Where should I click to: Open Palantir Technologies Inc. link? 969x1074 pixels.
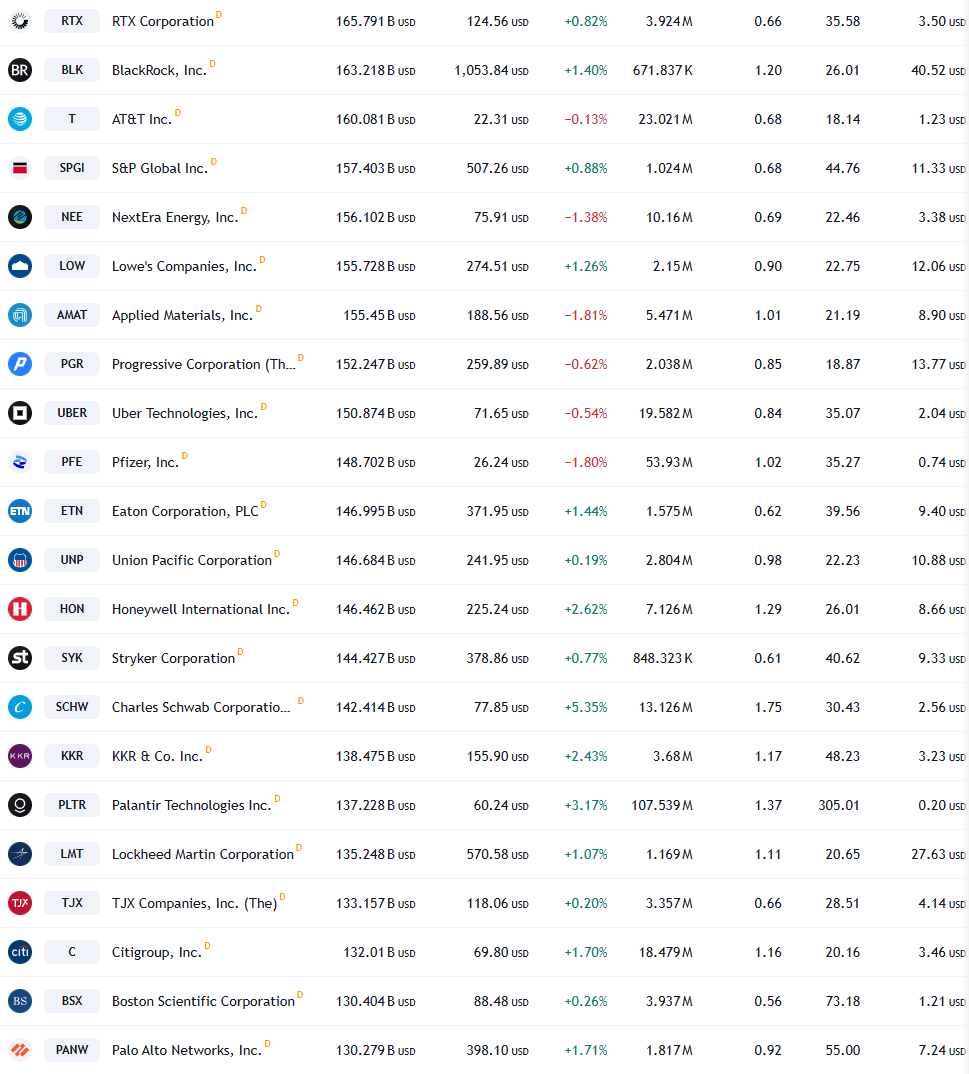pos(192,806)
